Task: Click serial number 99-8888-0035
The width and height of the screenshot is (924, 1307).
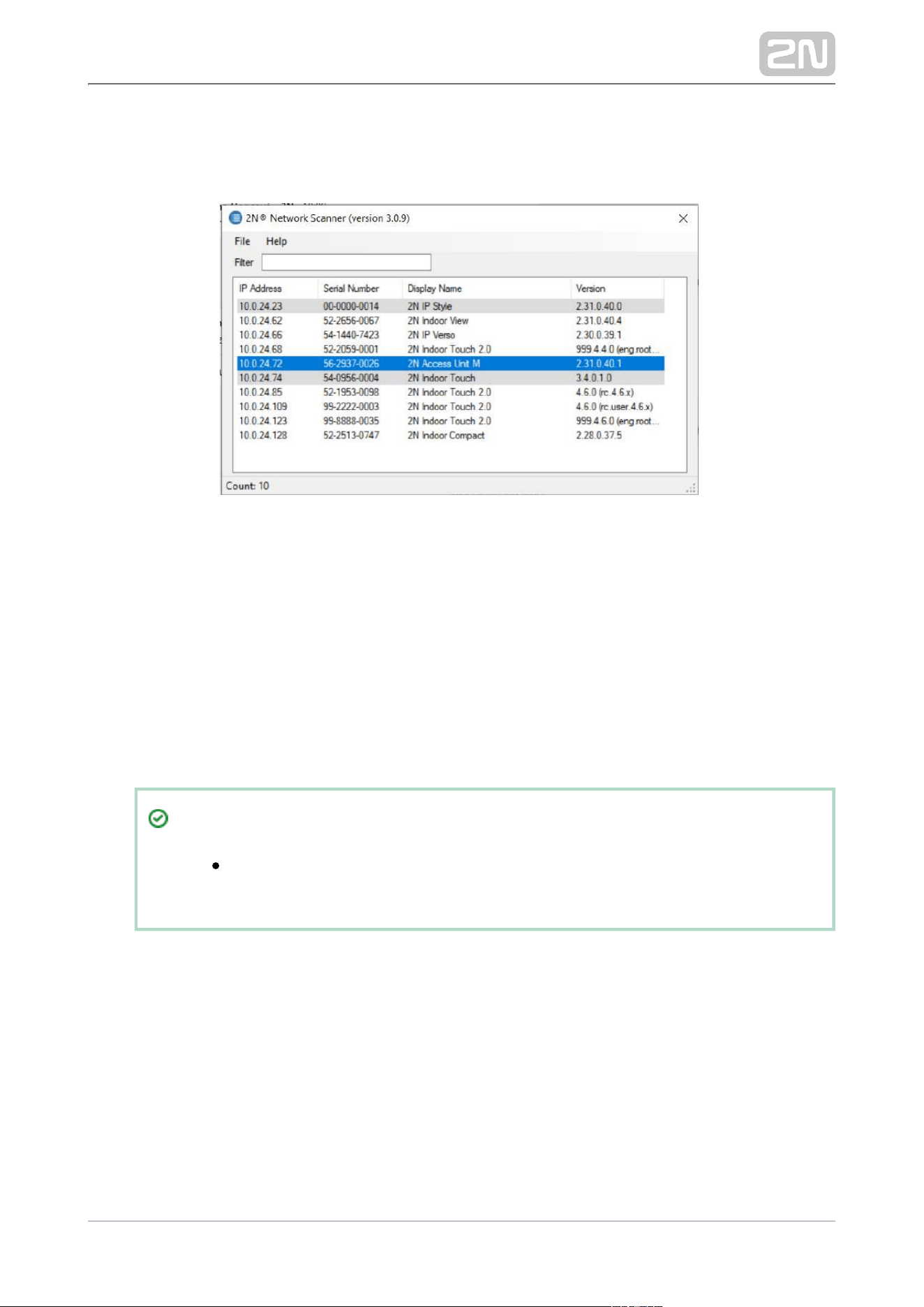Action: point(351,421)
